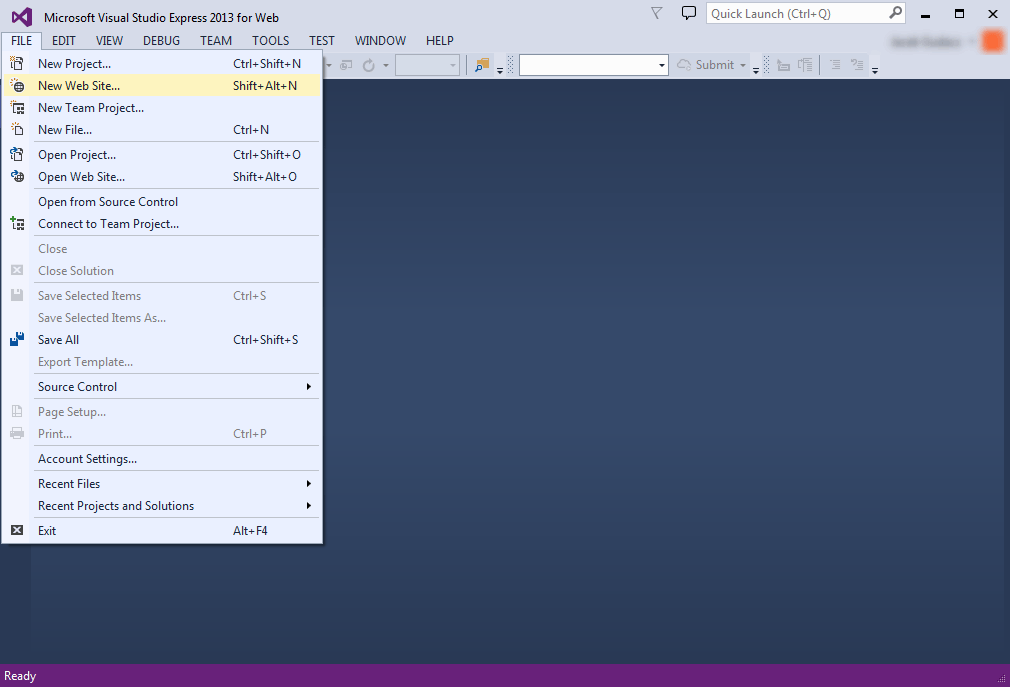
Task: Open overflow options at the toolbar's right end
Action: [x=875, y=70]
